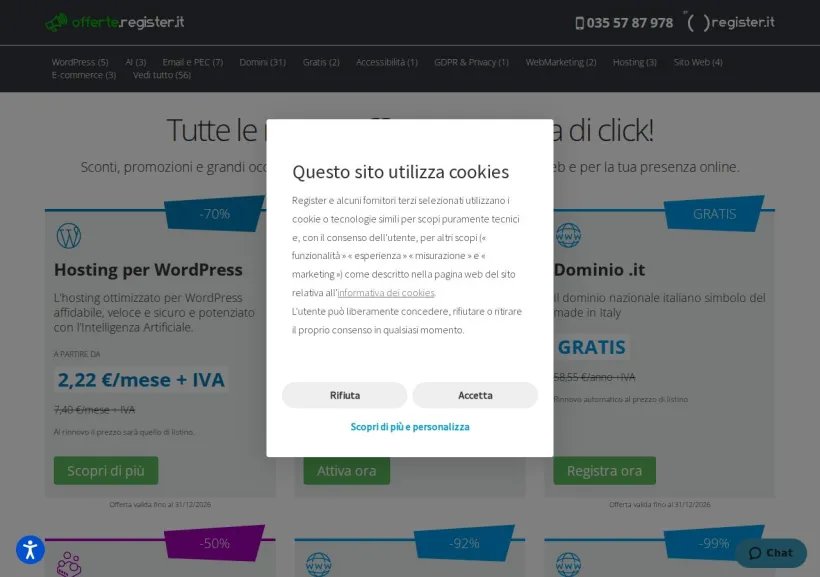Open the register.it logo link

tap(730, 22)
